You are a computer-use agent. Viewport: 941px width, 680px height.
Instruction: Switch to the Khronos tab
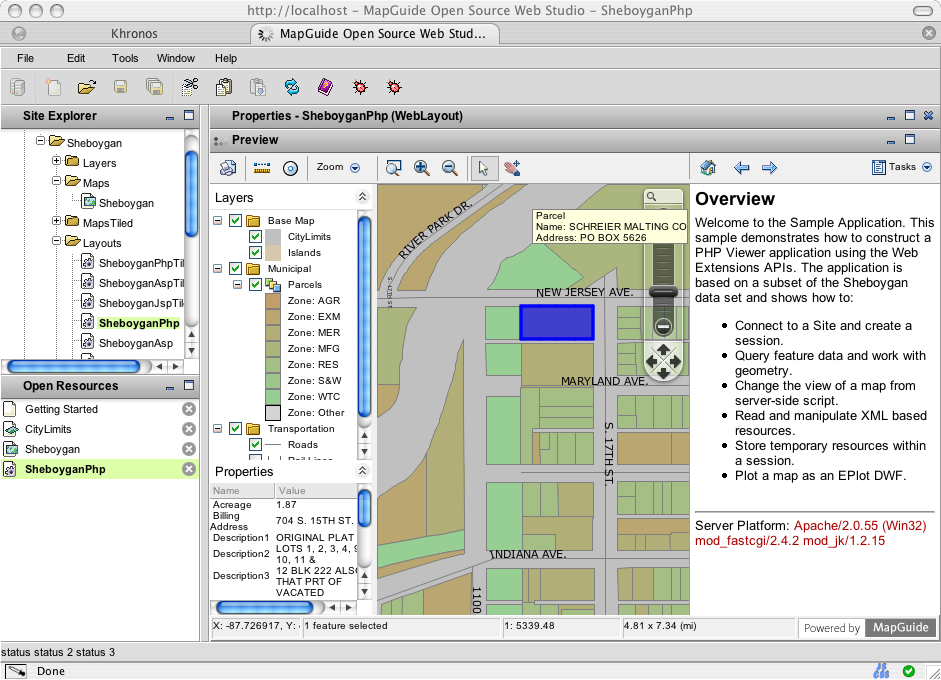click(x=133, y=34)
